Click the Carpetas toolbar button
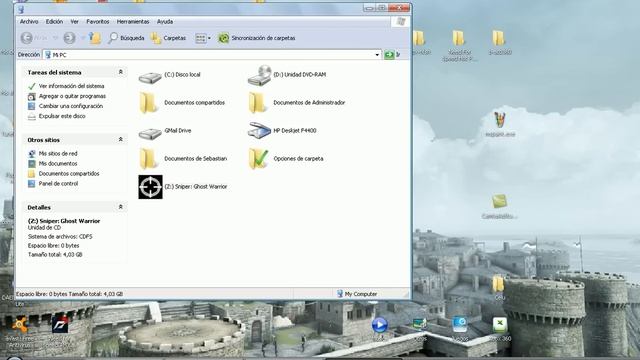Screen dimensions: 640x360 click(168, 38)
